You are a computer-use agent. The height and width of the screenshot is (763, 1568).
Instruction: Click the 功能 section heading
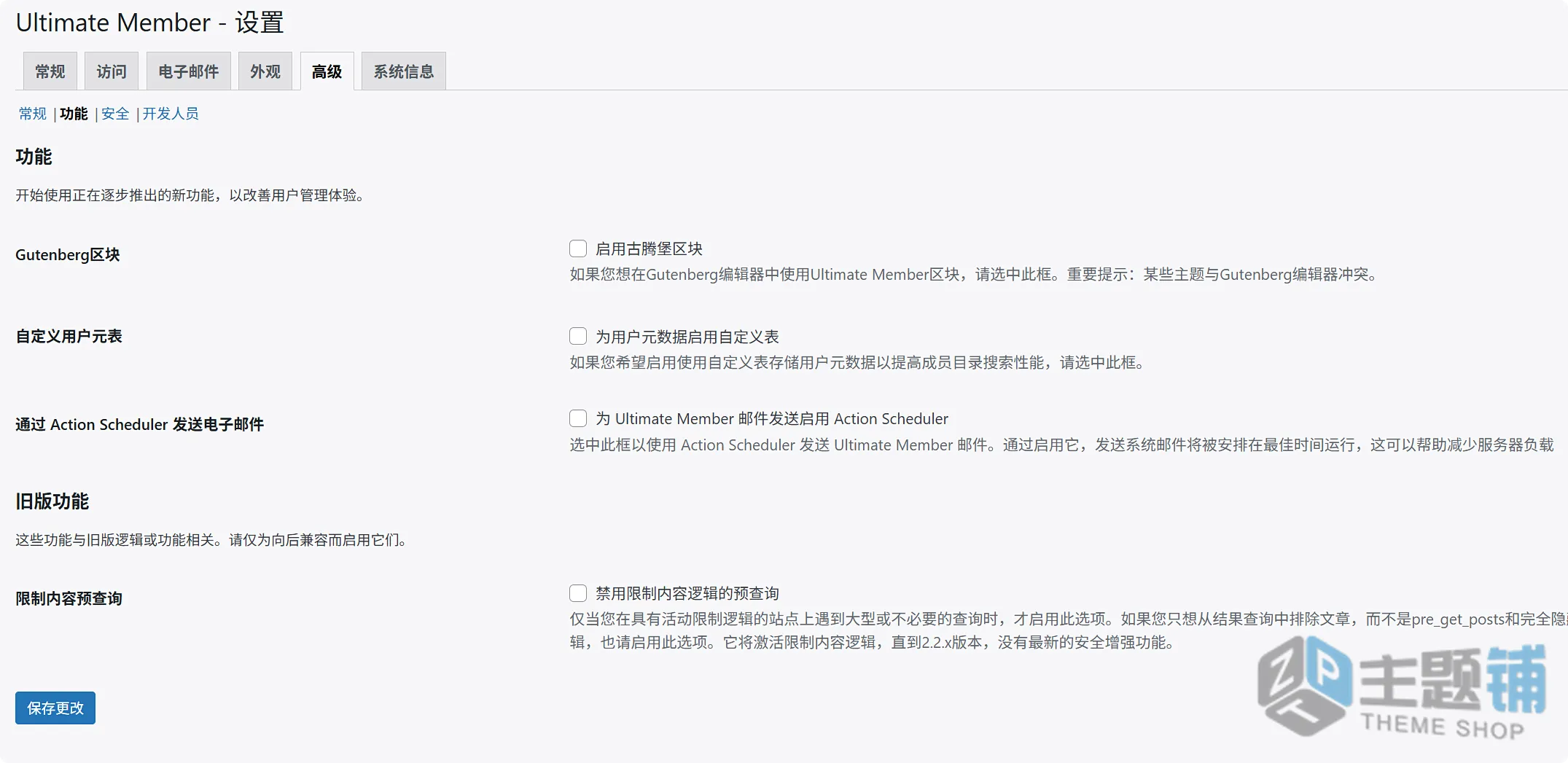[x=34, y=157]
